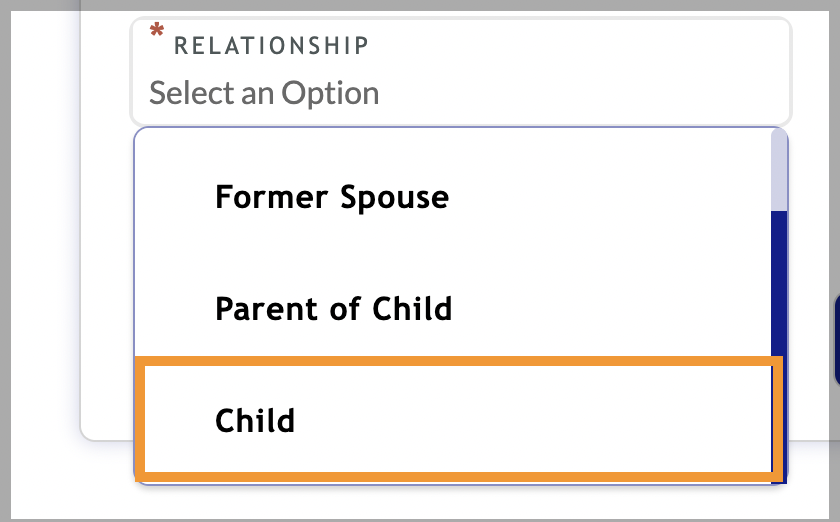The height and width of the screenshot is (522, 840).
Task: Click the bottom of the dropdown scrollbar
Action: tap(779, 472)
